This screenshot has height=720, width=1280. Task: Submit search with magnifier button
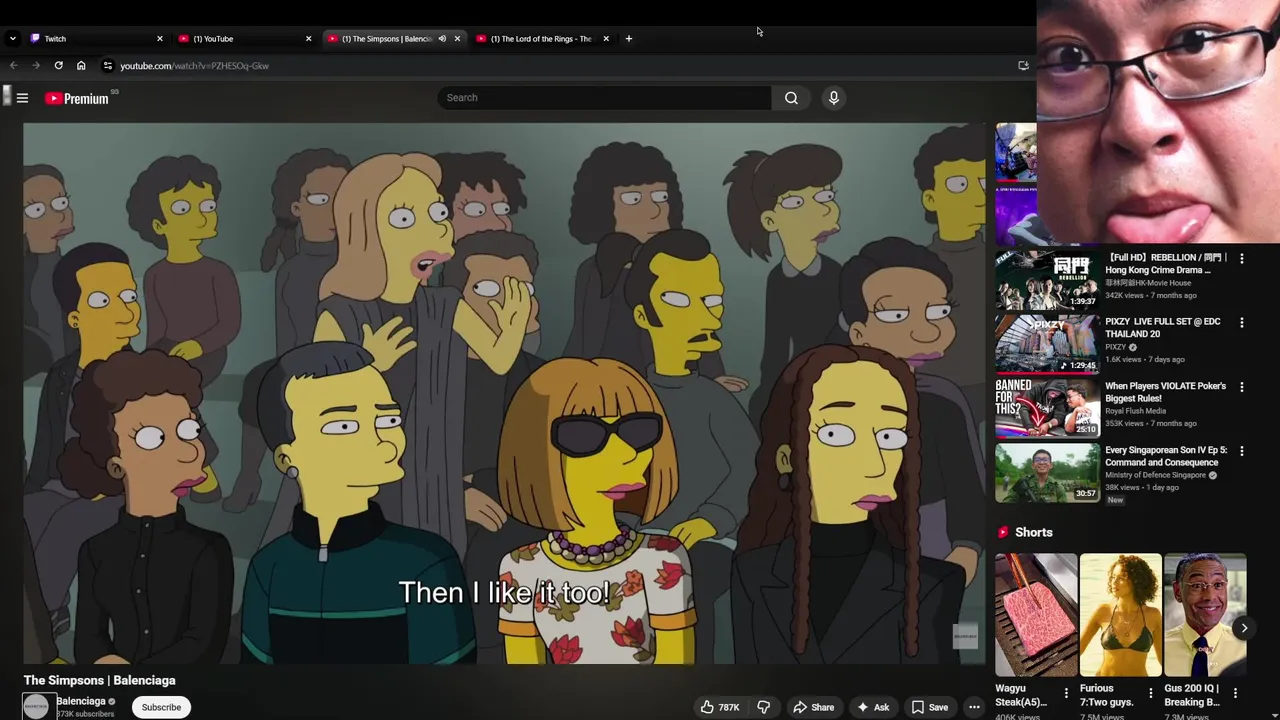[x=791, y=98]
